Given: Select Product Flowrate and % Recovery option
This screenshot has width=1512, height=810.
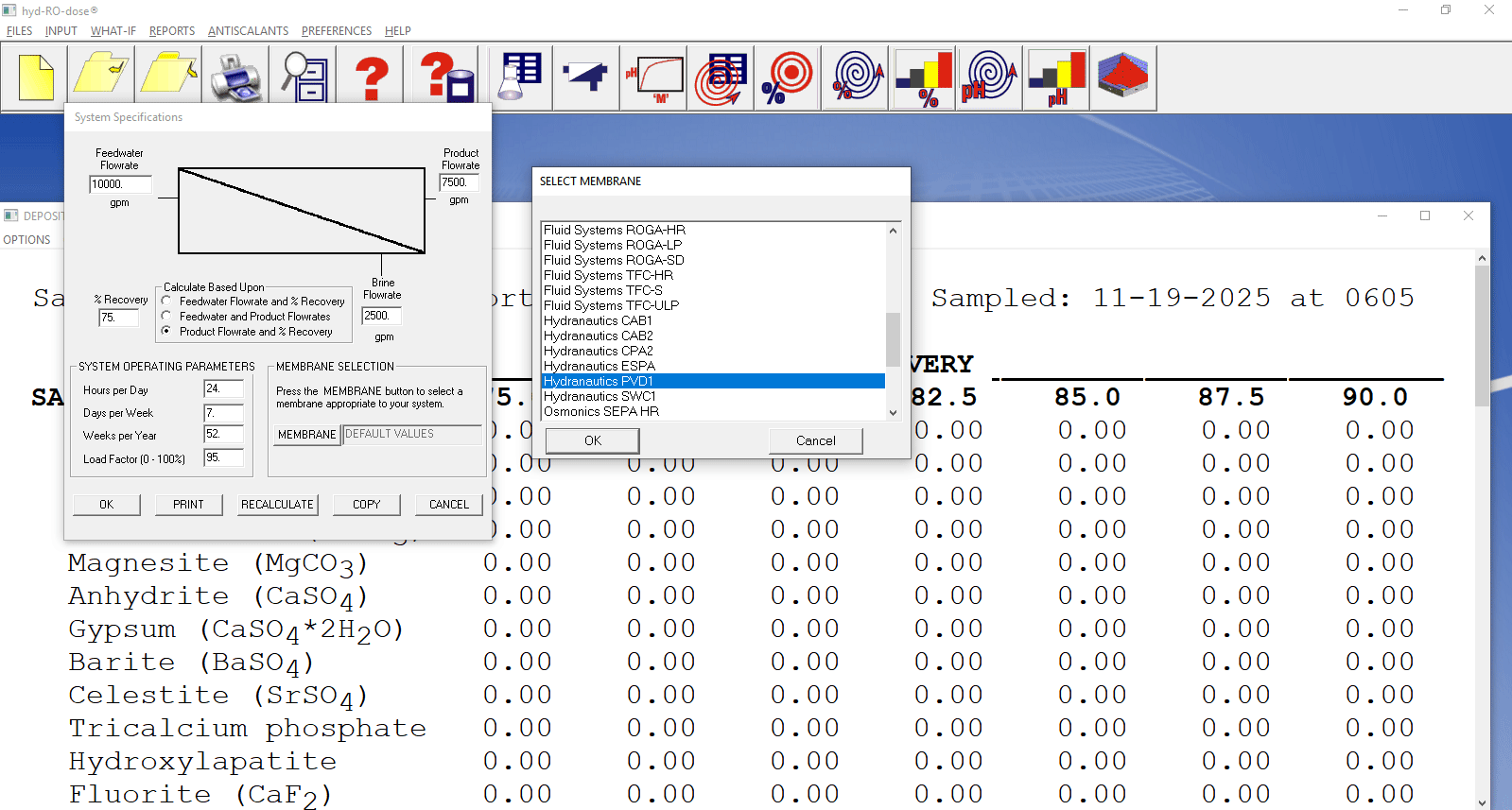Looking at the screenshot, I should (166, 332).
